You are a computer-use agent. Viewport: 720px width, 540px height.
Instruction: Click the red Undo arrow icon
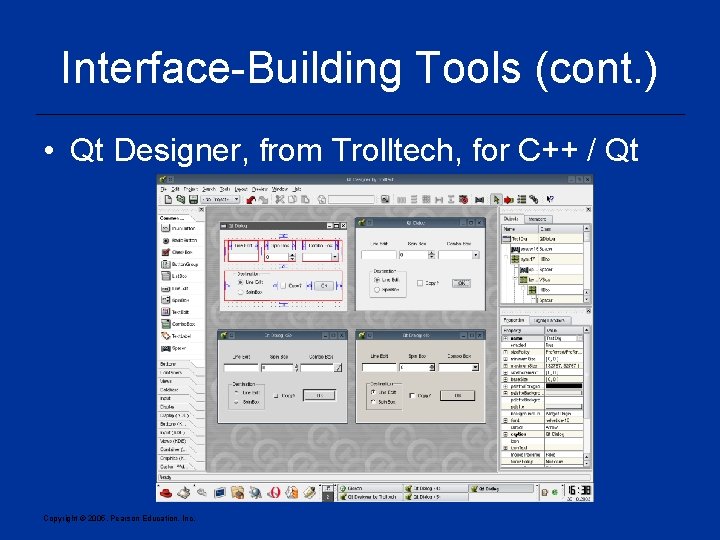(x=251, y=199)
